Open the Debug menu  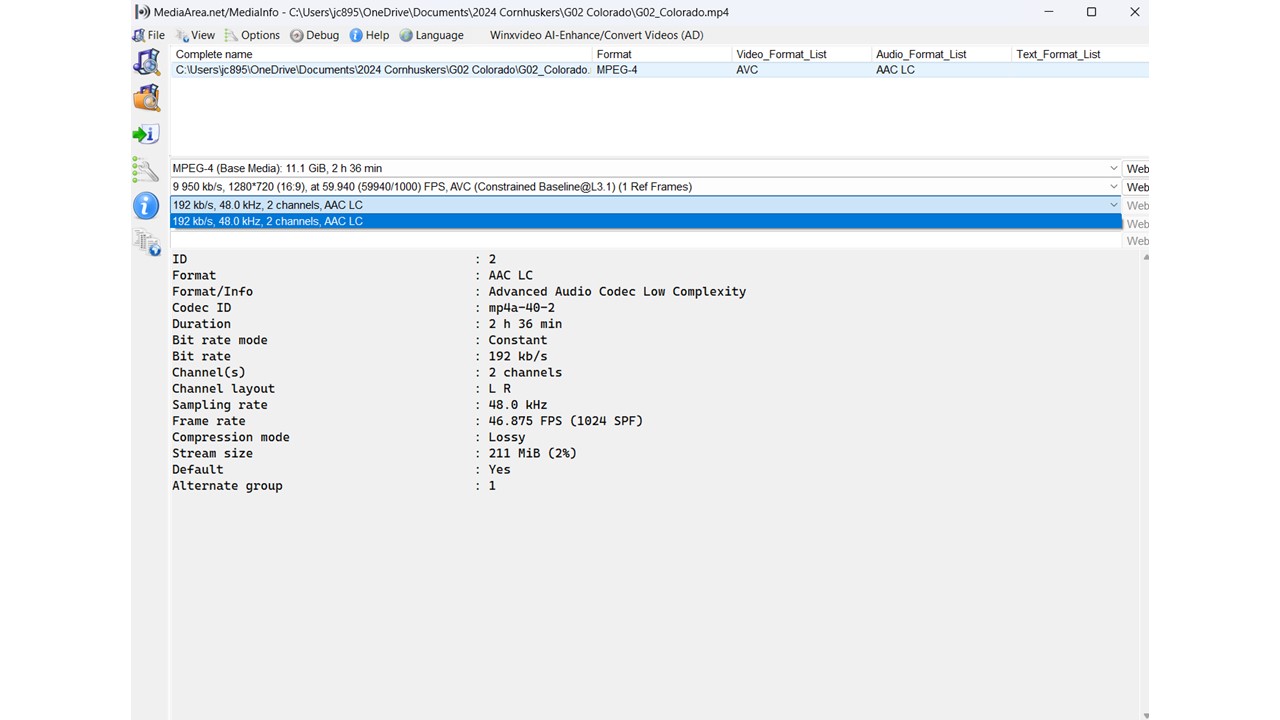(x=315, y=35)
